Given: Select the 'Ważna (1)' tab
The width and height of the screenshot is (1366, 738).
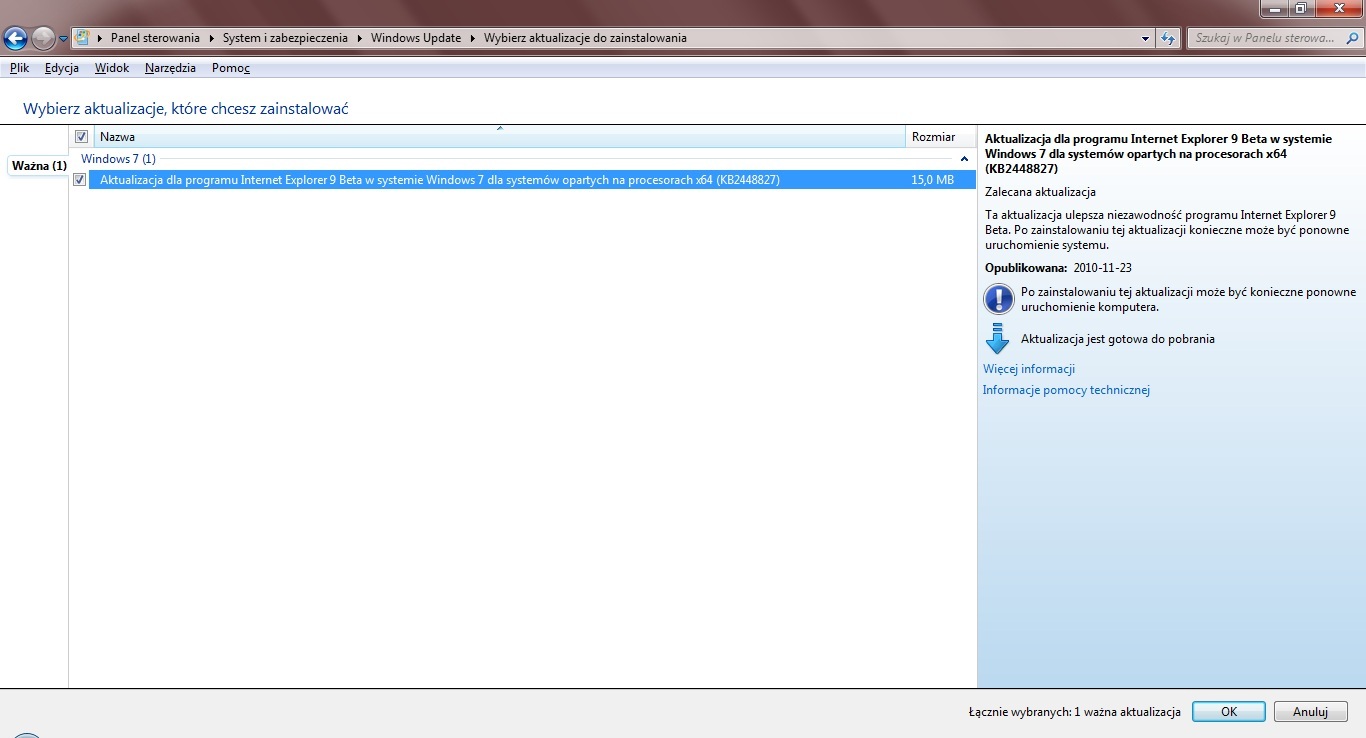Looking at the screenshot, I should 39,165.
